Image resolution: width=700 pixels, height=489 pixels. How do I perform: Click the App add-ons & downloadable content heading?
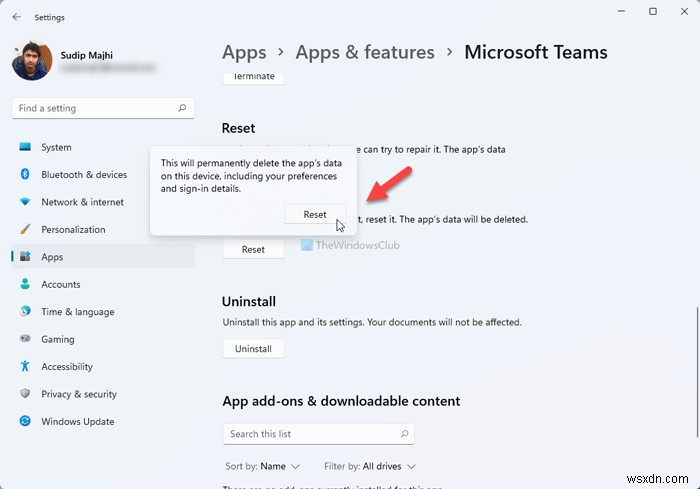click(341, 401)
